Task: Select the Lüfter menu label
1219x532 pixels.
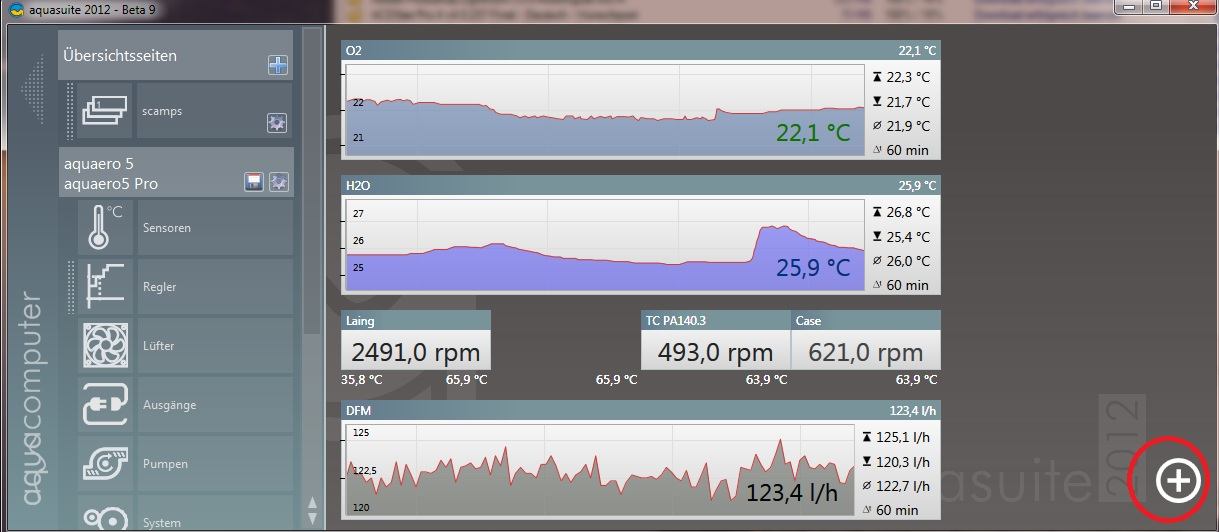Action: pos(158,346)
